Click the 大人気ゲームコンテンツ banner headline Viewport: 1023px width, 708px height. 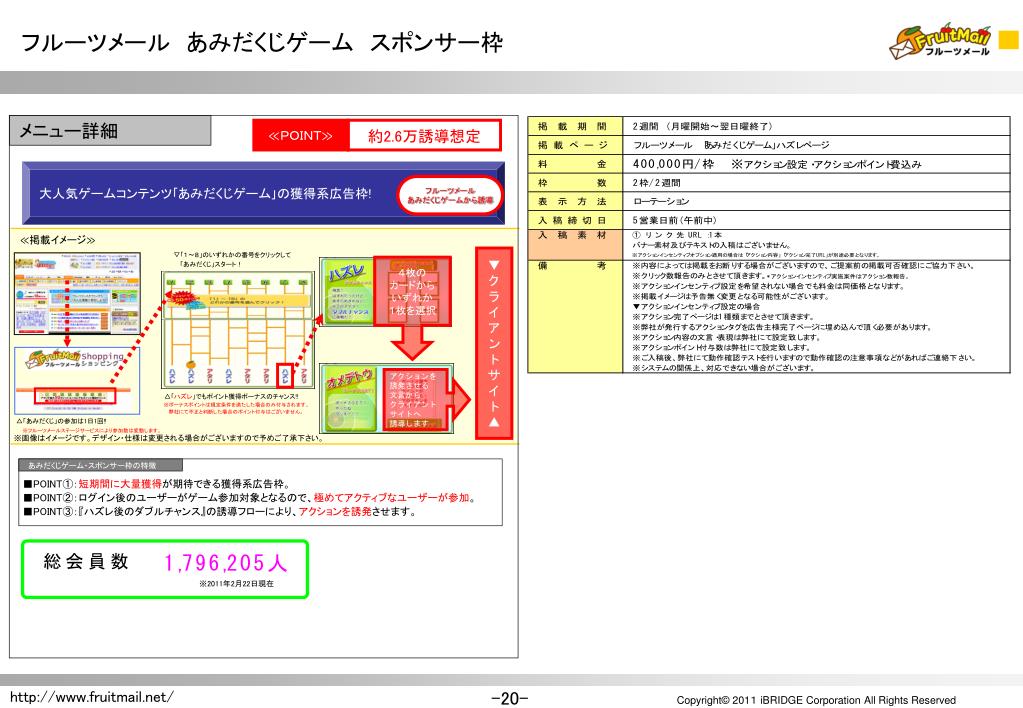[x=206, y=194]
